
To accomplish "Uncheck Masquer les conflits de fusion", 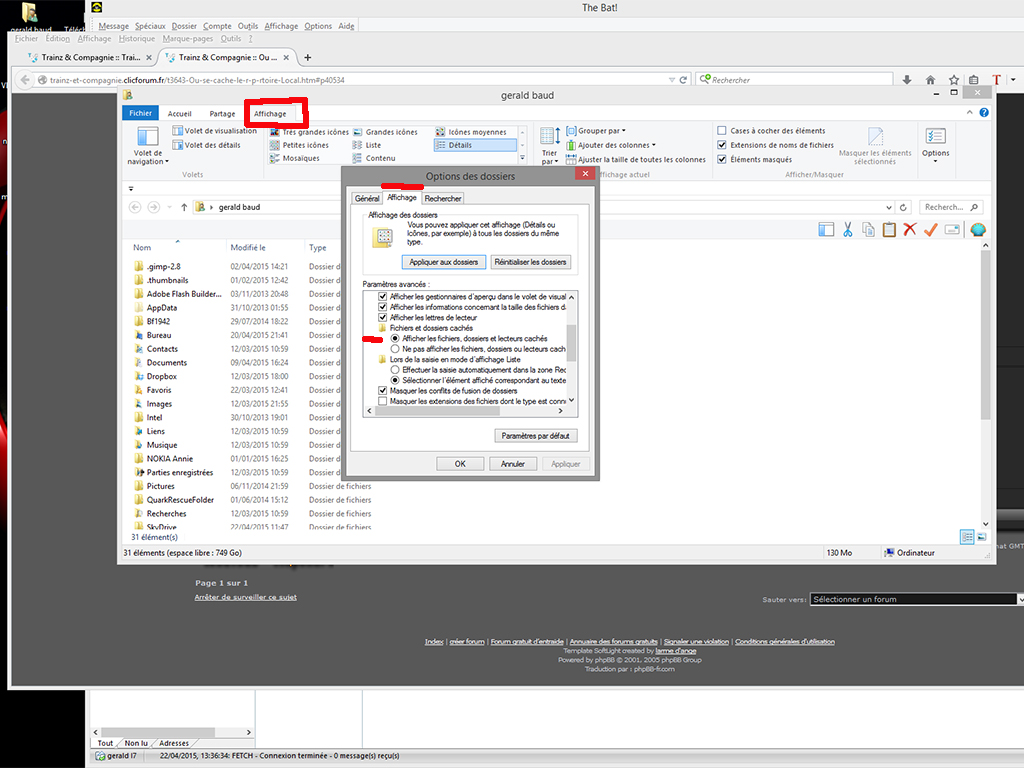I will (x=383, y=391).
